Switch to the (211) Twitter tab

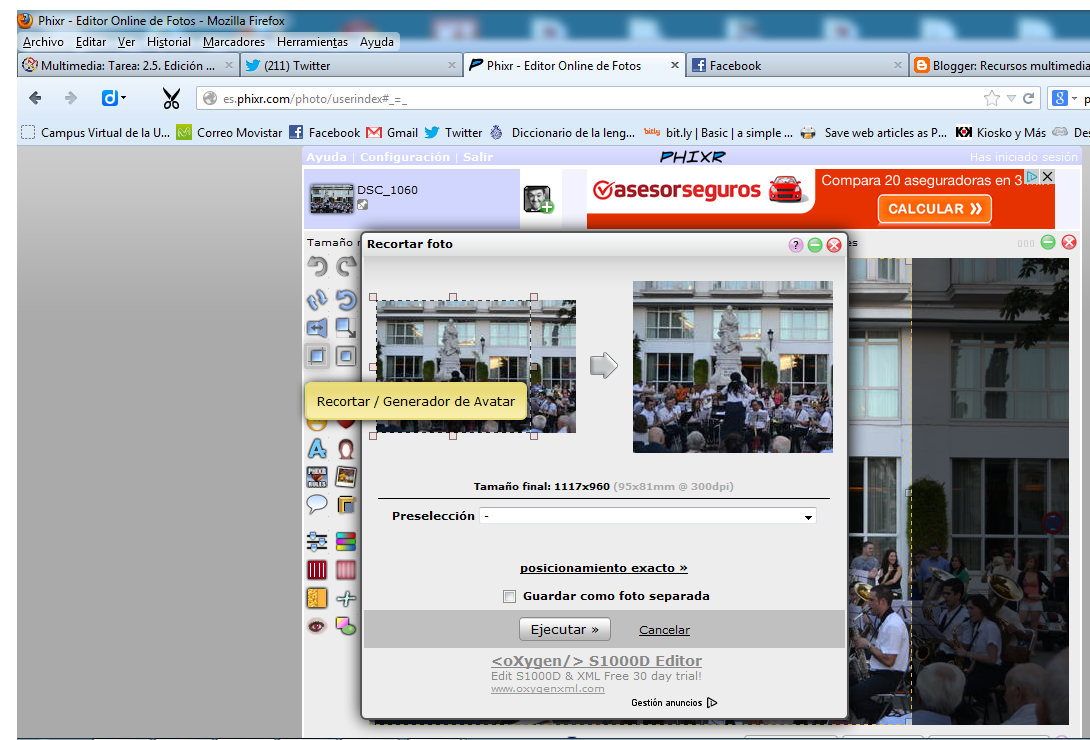[x=351, y=65]
